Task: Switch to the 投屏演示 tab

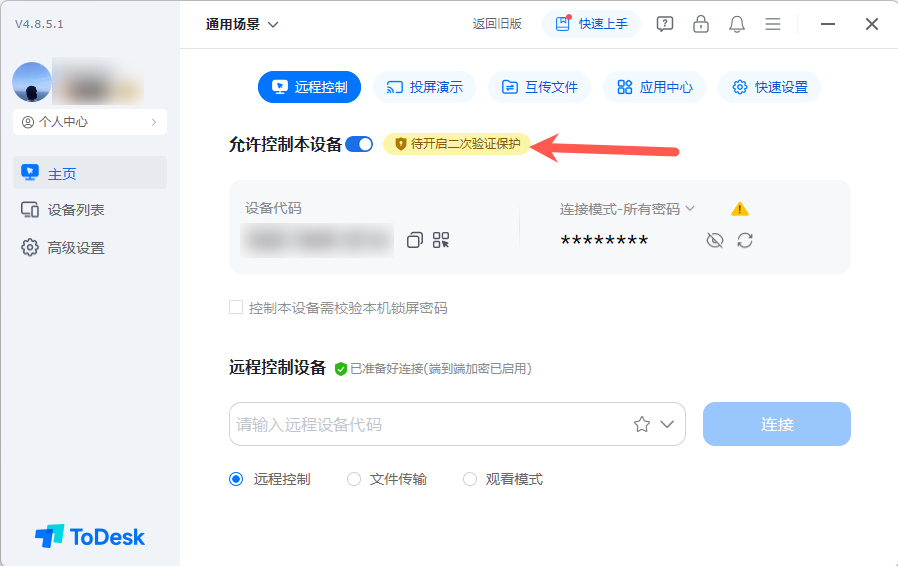Action: 425,87
